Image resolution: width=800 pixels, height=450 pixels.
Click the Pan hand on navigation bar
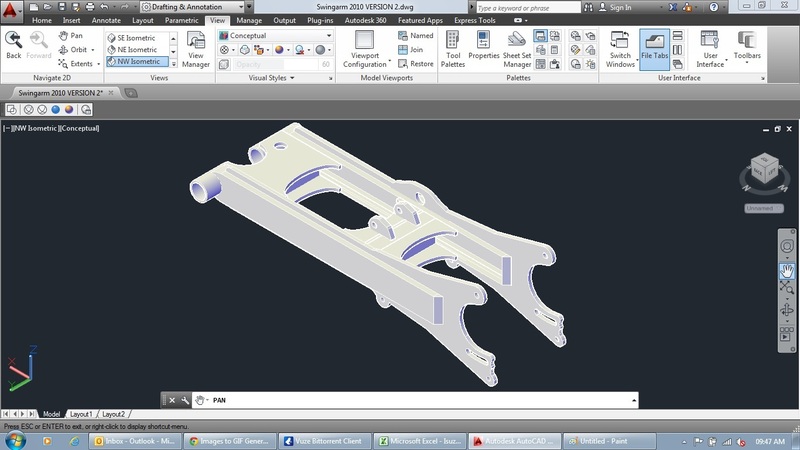(787, 271)
